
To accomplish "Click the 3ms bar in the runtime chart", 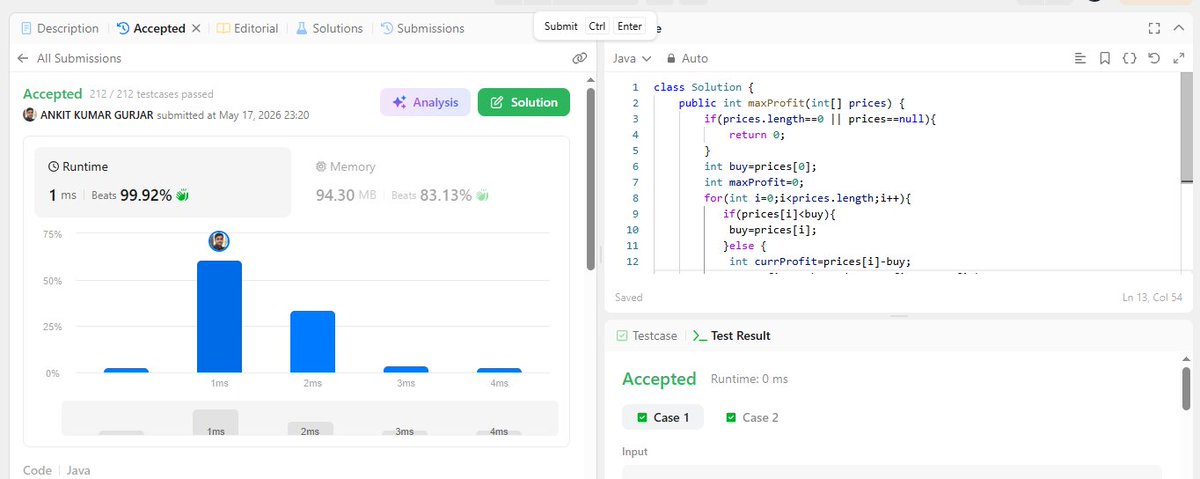I will click(405, 370).
